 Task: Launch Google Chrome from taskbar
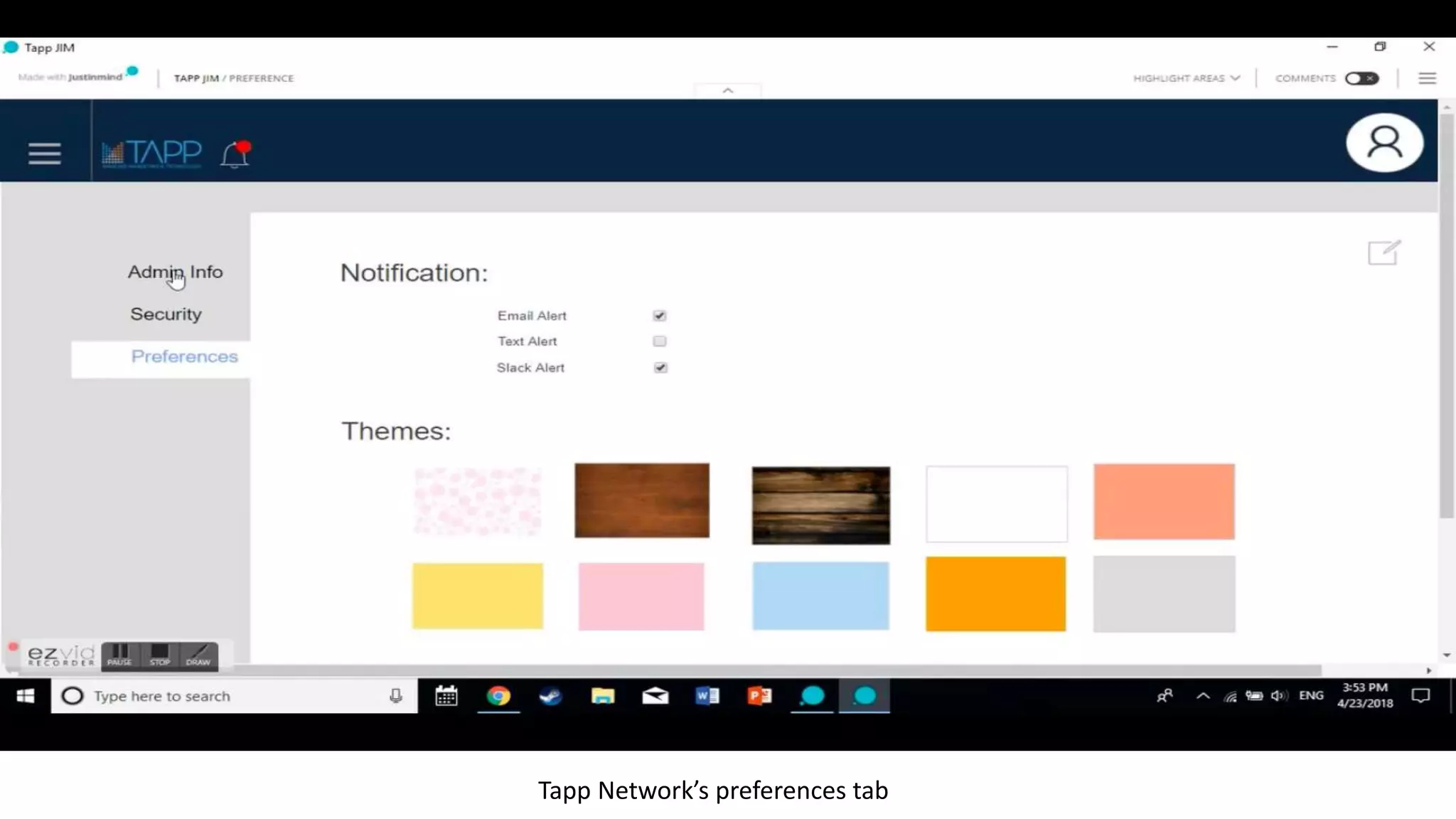click(x=498, y=696)
